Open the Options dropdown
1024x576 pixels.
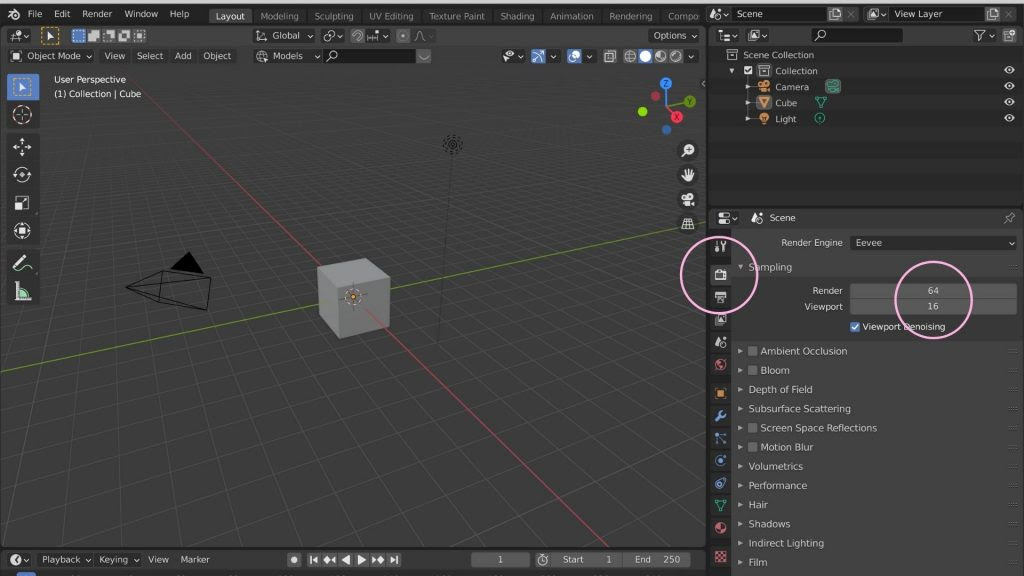[x=675, y=36]
